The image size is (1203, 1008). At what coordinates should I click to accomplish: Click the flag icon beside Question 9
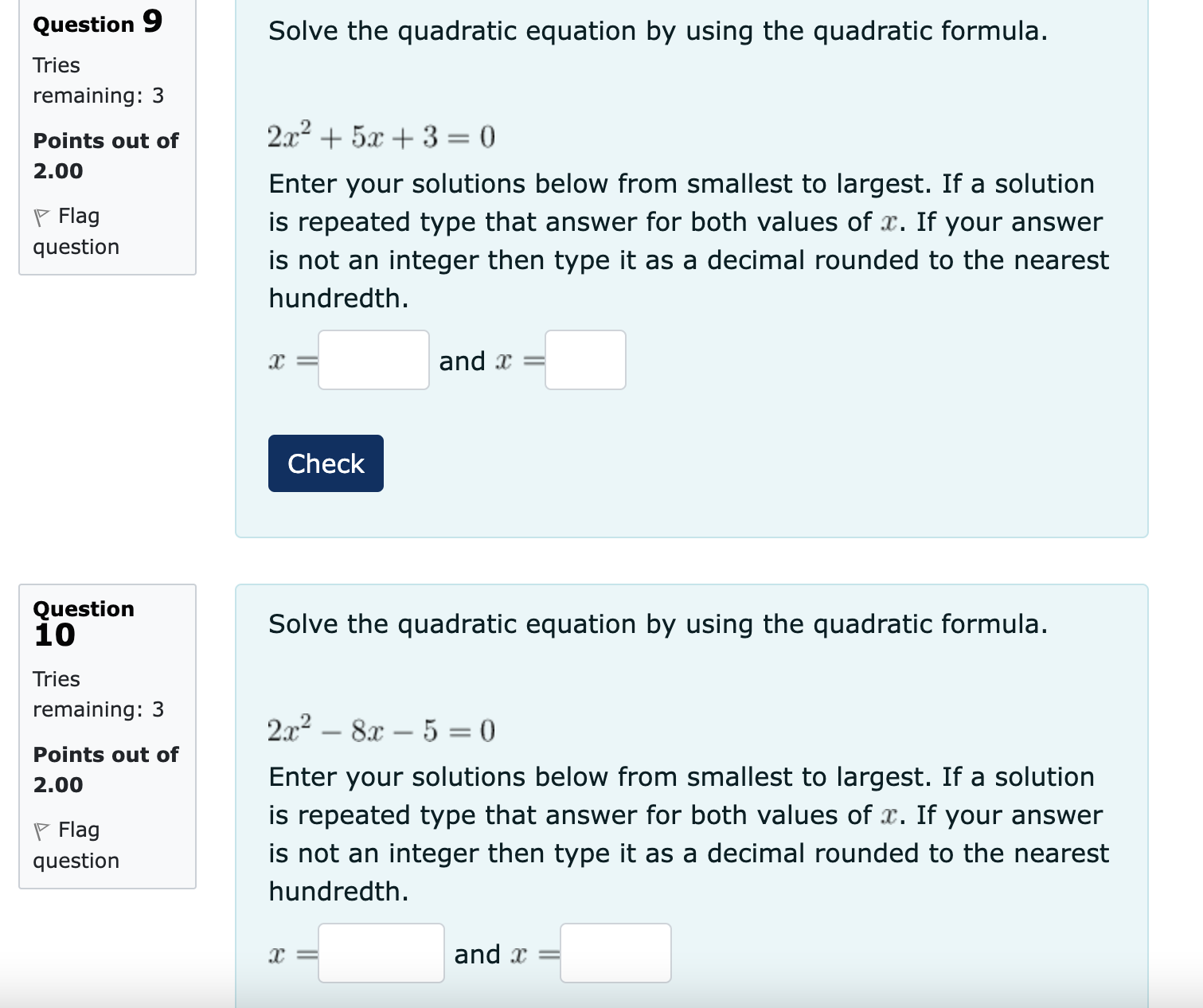(43, 215)
